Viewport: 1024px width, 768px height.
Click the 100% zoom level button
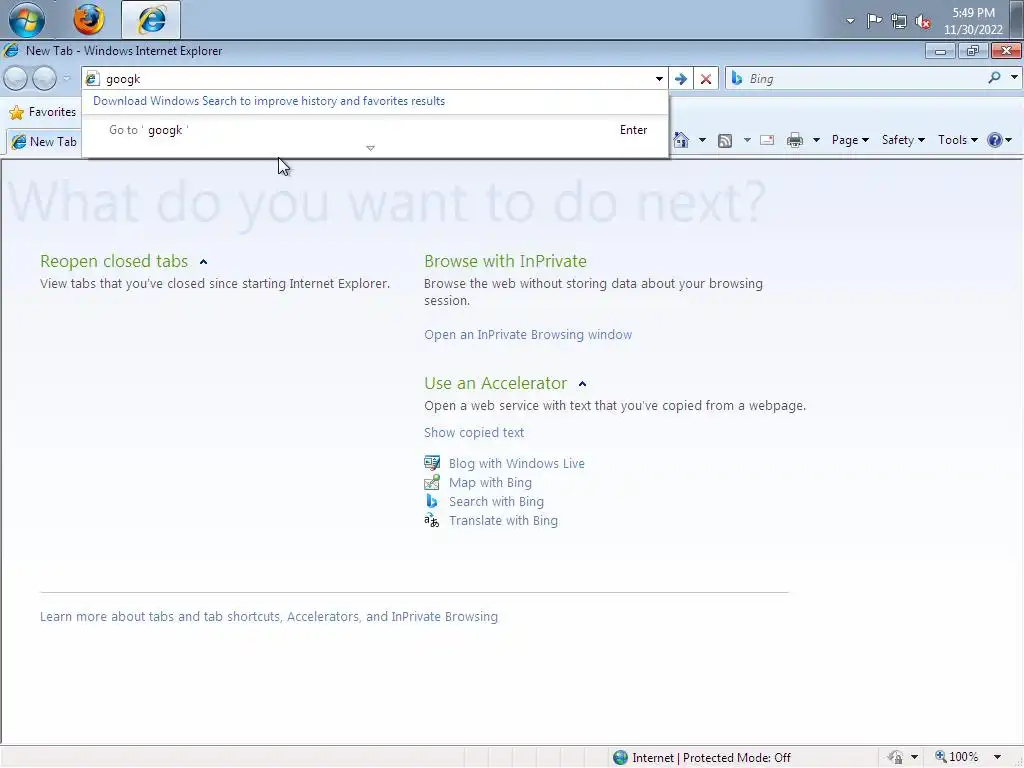tap(957, 757)
